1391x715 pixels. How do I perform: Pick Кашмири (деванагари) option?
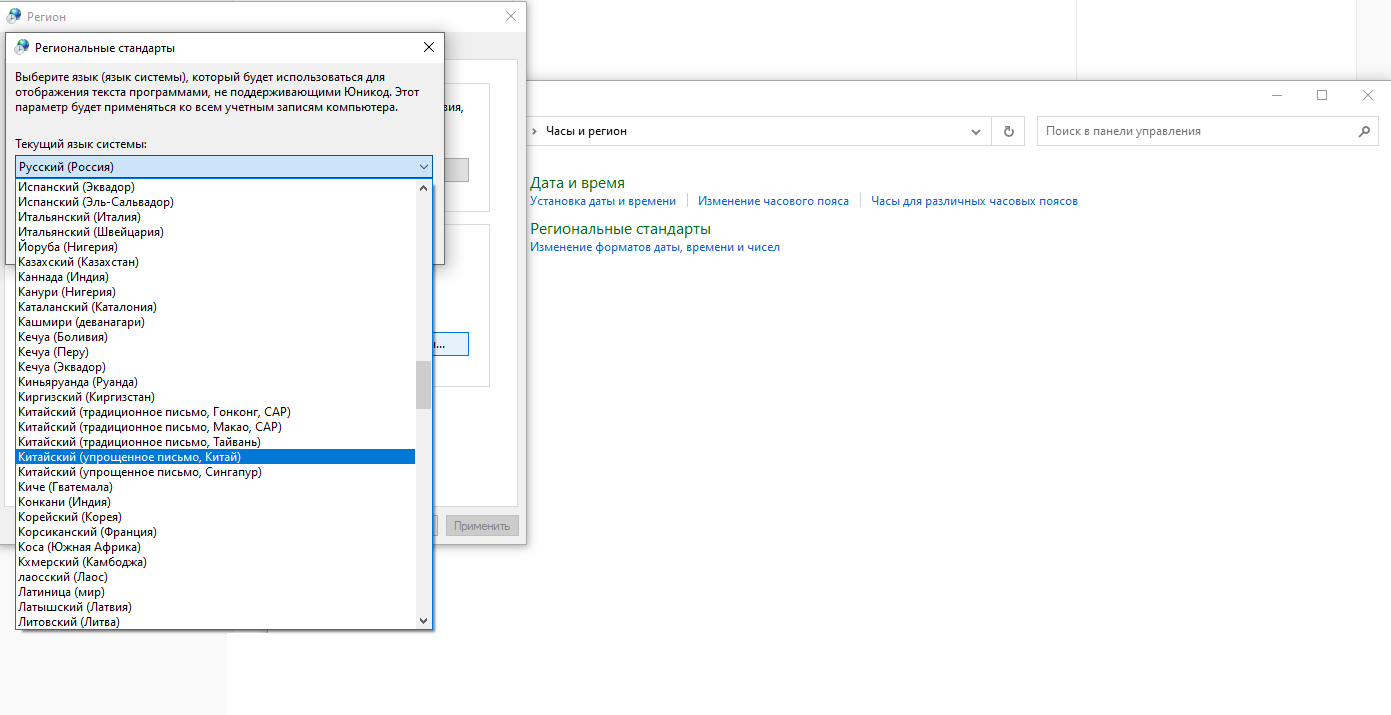coord(215,322)
